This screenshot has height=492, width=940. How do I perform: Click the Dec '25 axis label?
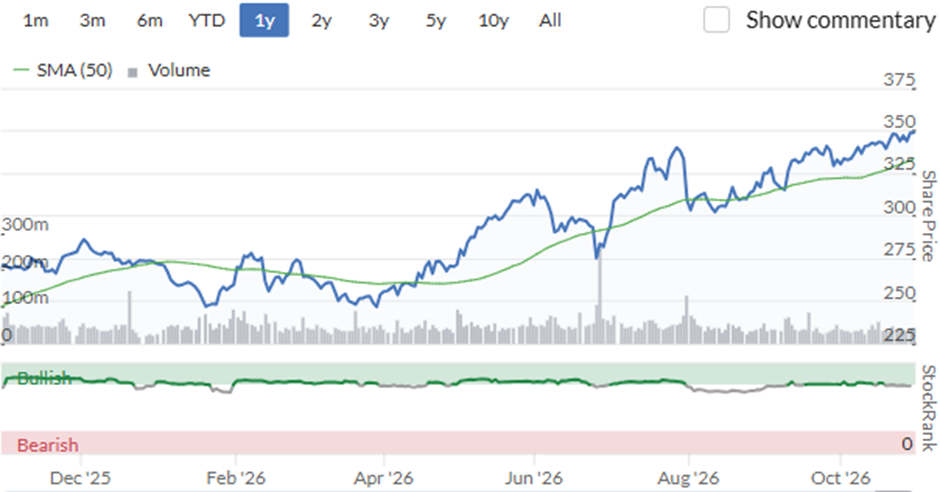[80, 478]
